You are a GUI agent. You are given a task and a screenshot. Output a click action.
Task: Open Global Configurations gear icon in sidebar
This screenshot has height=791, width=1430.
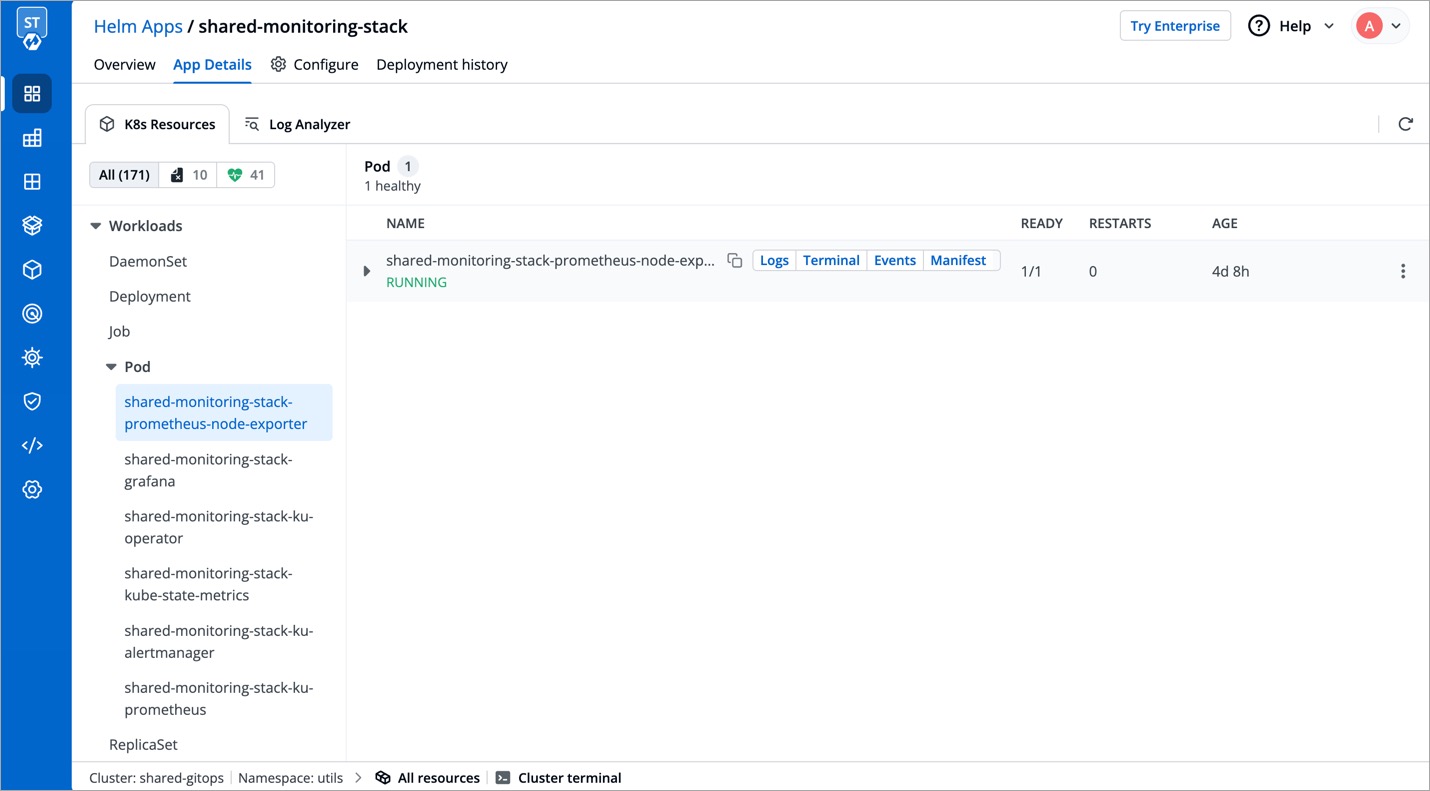click(x=32, y=489)
